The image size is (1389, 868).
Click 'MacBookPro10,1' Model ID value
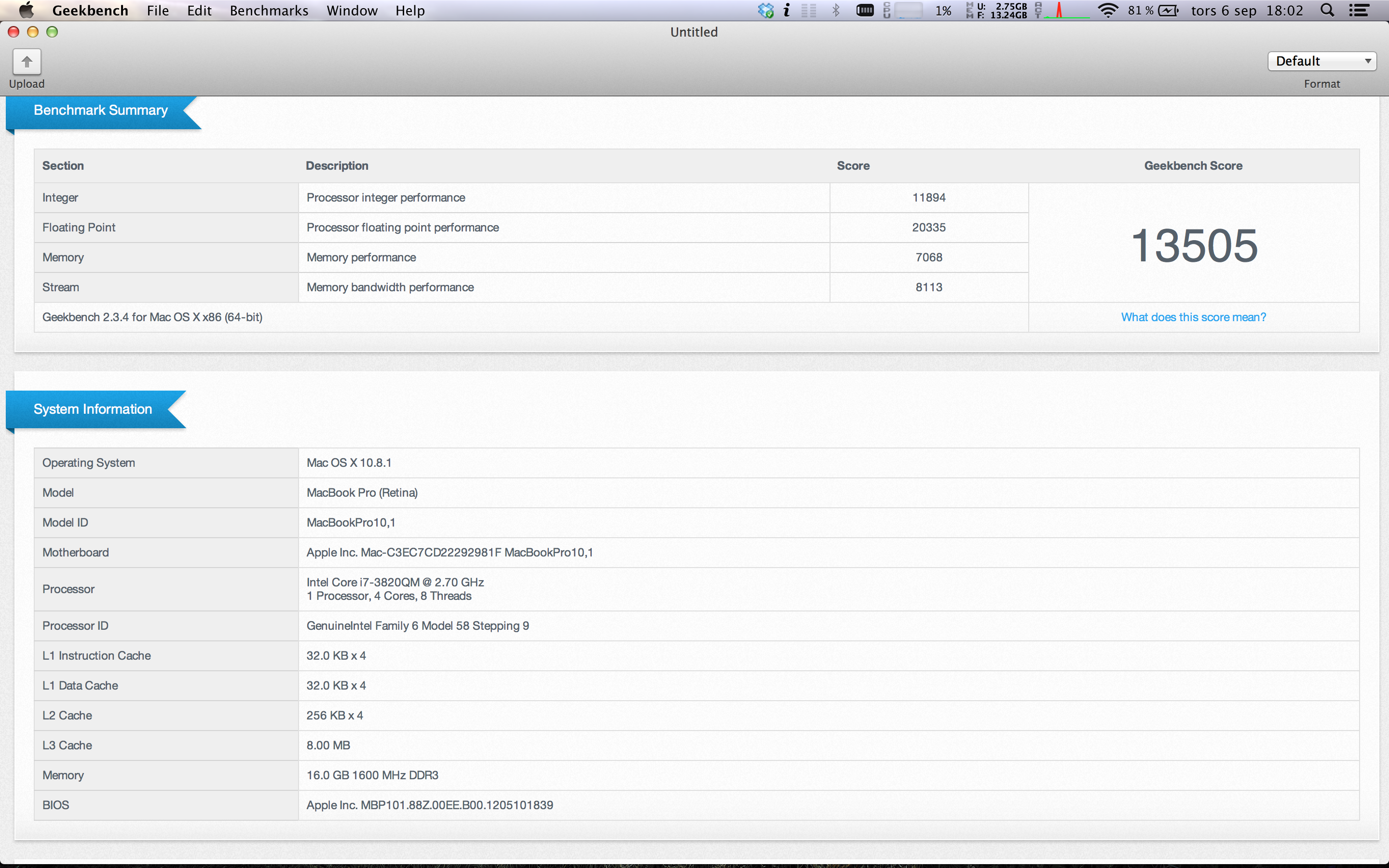coord(351,522)
